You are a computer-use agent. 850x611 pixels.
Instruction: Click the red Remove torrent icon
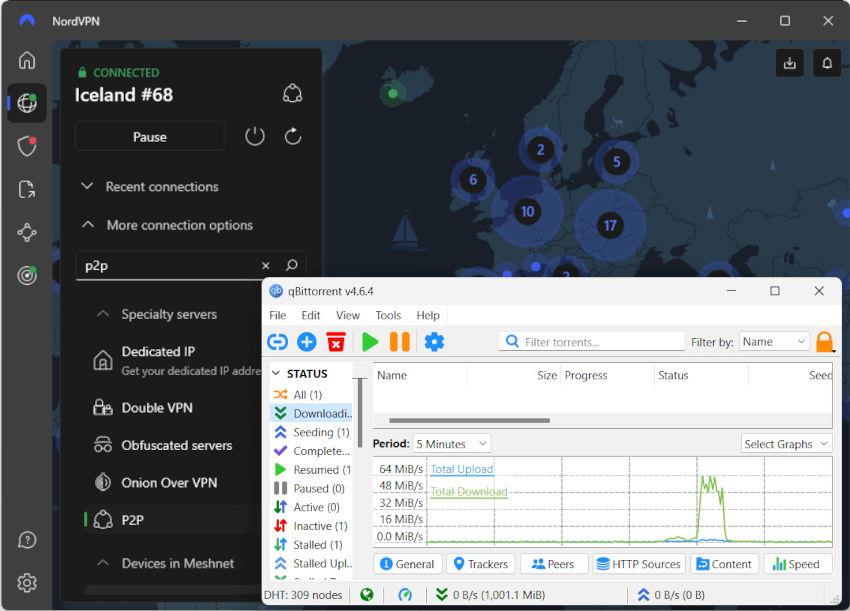[x=336, y=342]
